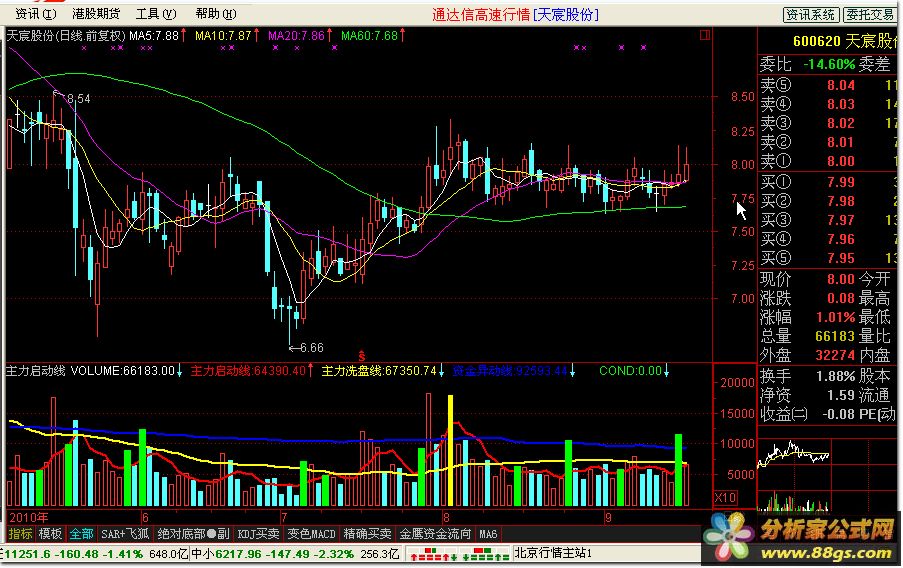Select the SAR+飞狐 indicator tab
The width and height of the screenshot is (903, 568).
(x=125, y=534)
